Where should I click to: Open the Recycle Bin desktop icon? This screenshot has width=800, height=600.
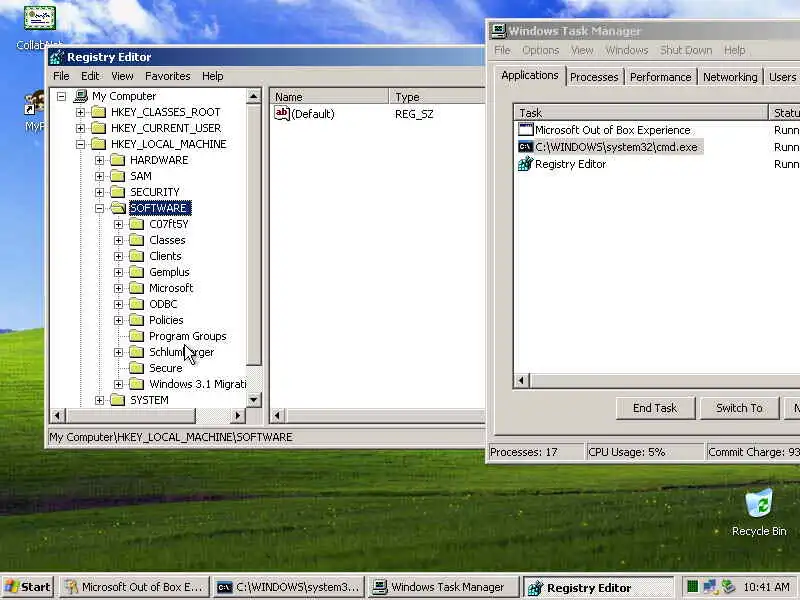(x=759, y=504)
